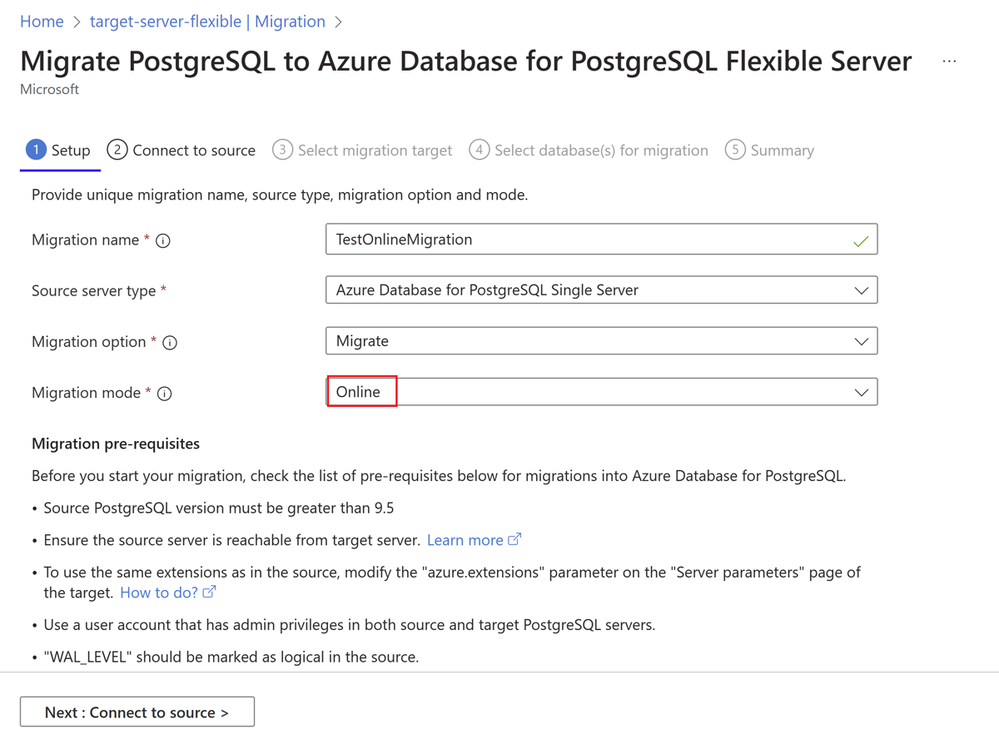Click the Migration name input field
Viewport: 999px width, 748px height.
point(601,239)
